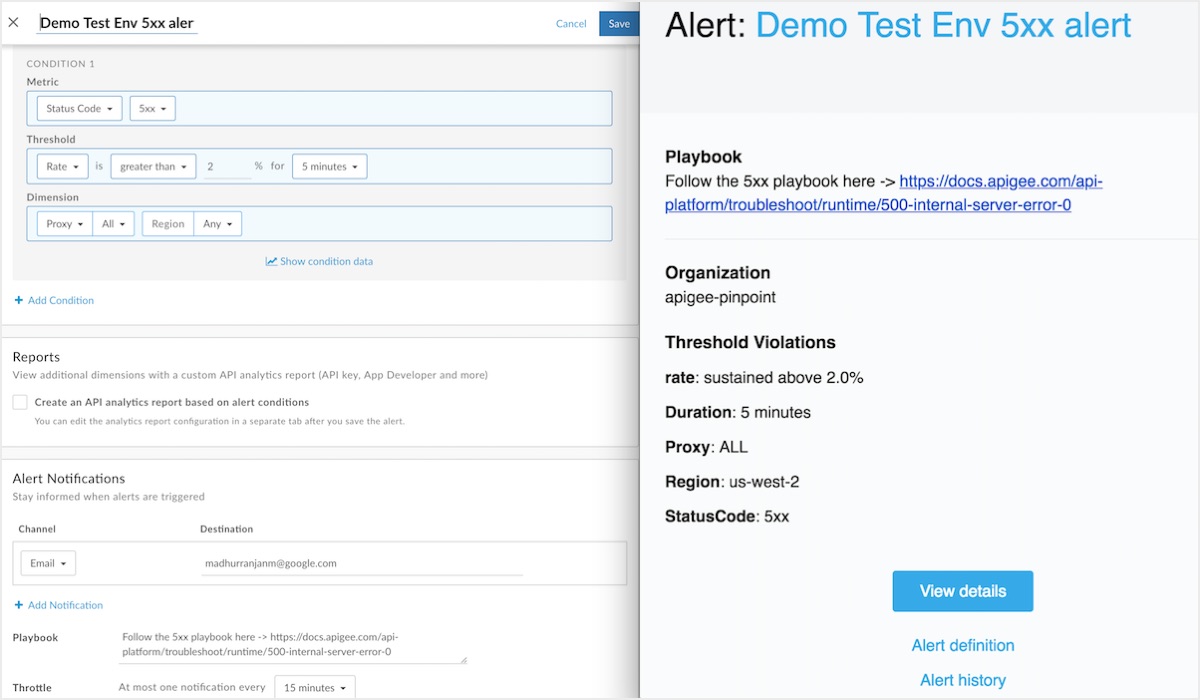Click the threshold percentage value field
This screenshot has width=1200, height=700.
(x=226, y=167)
